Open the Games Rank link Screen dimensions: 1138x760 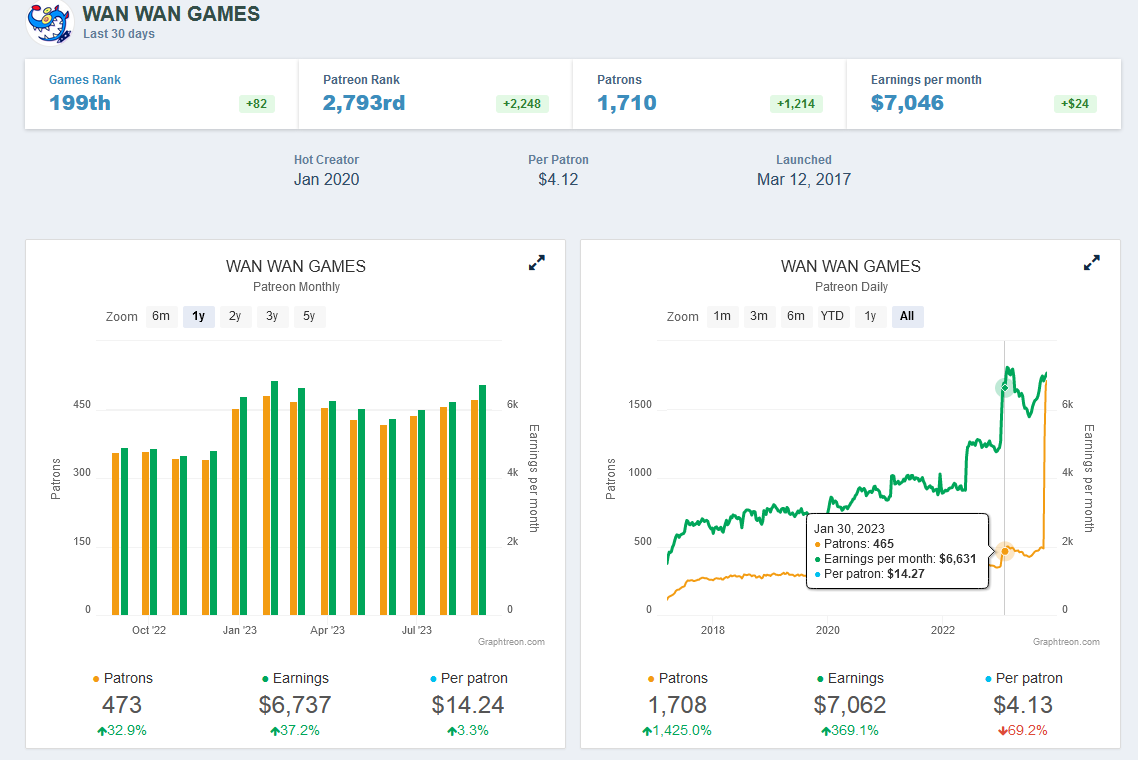click(85, 80)
